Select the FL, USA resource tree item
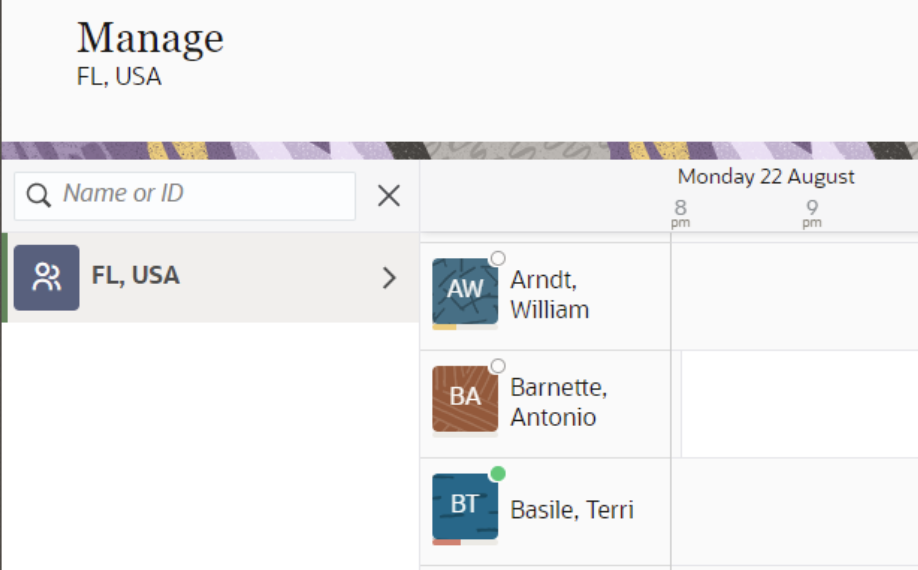This screenshot has width=918, height=570. tap(136, 276)
